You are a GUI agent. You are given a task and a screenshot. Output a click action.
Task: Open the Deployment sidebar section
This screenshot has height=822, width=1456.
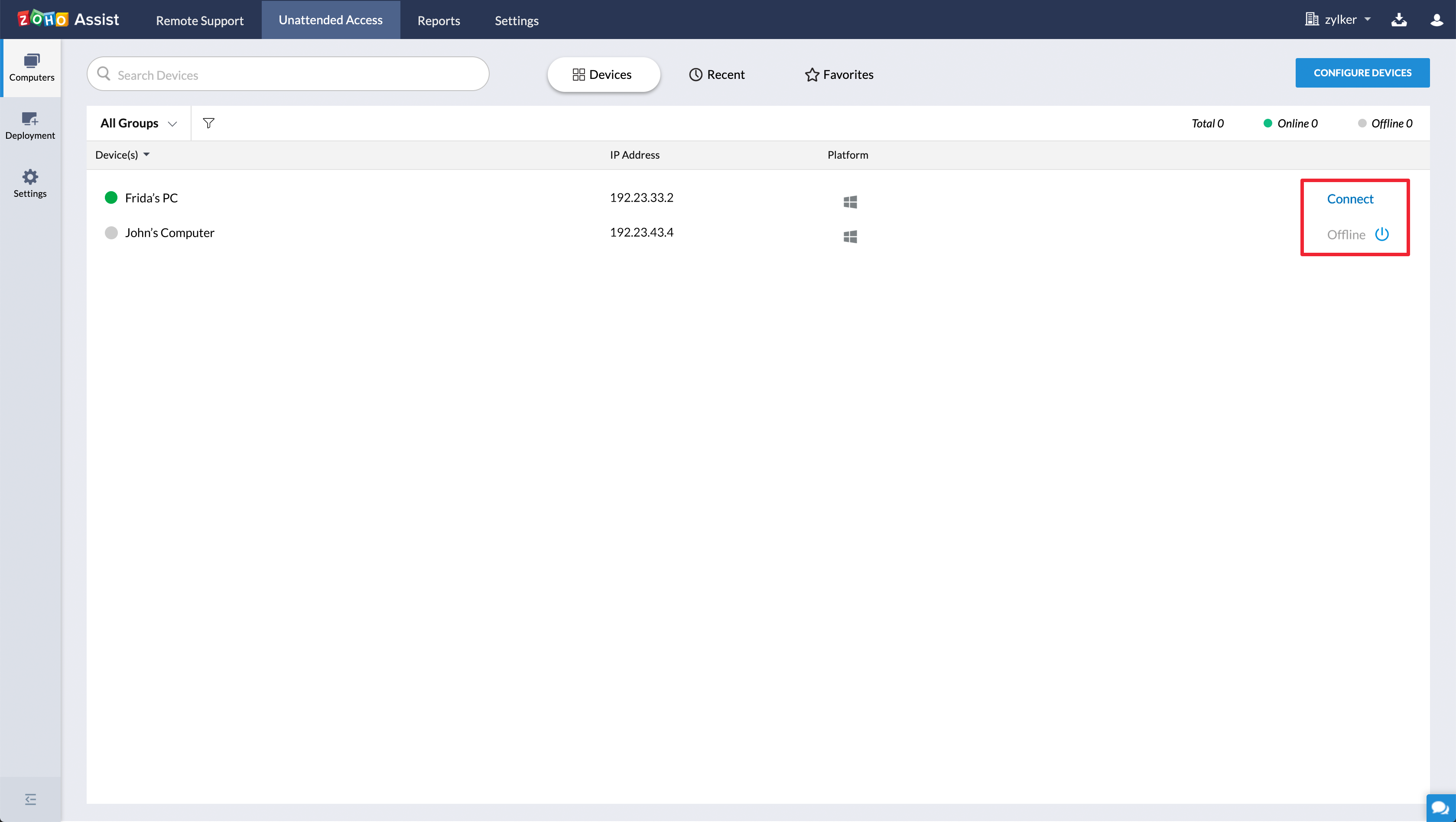coord(30,125)
